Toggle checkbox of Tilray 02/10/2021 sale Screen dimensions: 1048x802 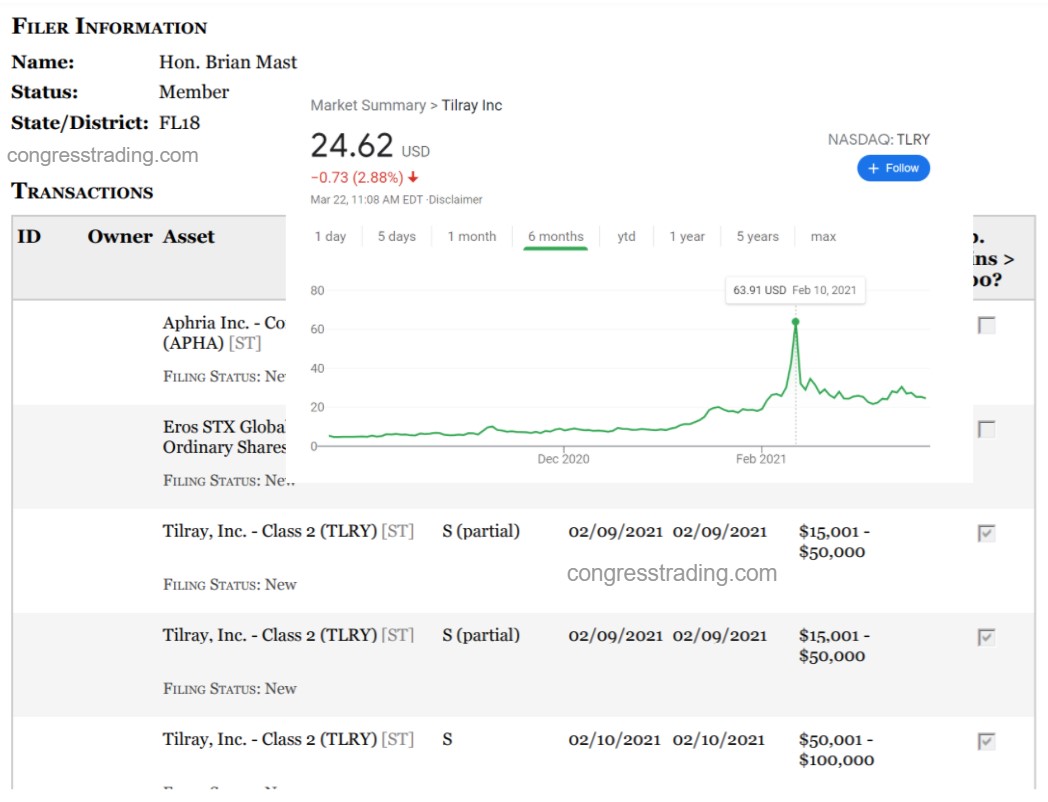(987, 741)
